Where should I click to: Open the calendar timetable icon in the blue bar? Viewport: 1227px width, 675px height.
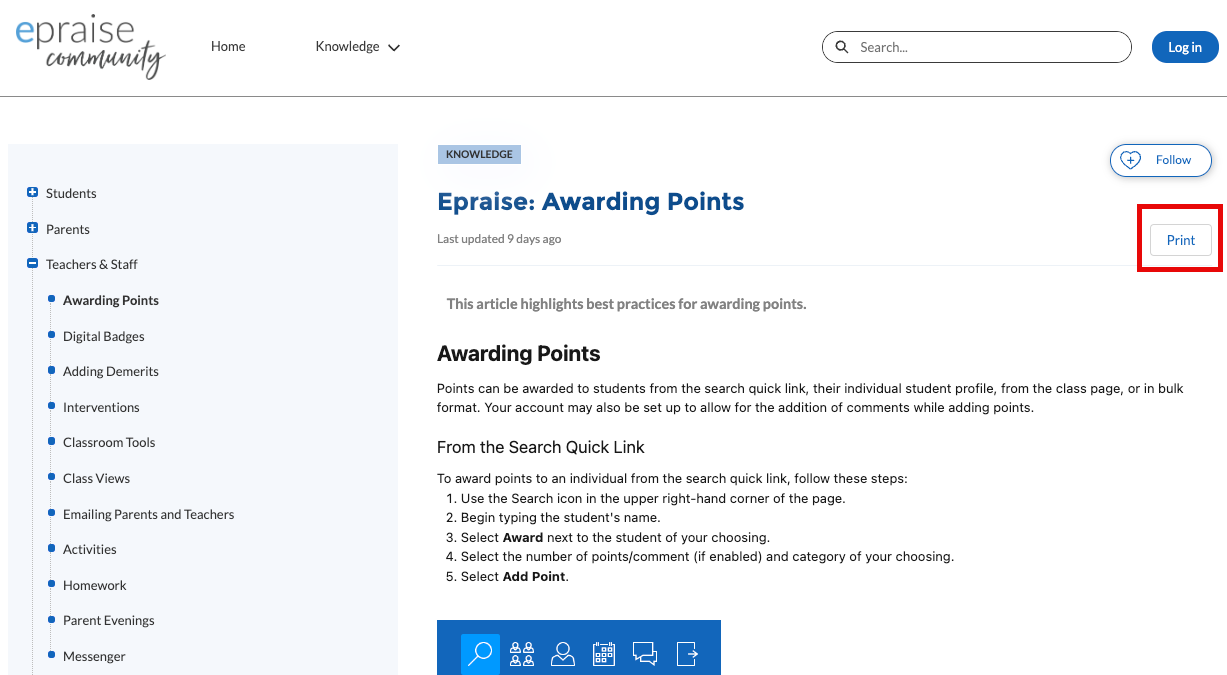(x=603, y=653)
